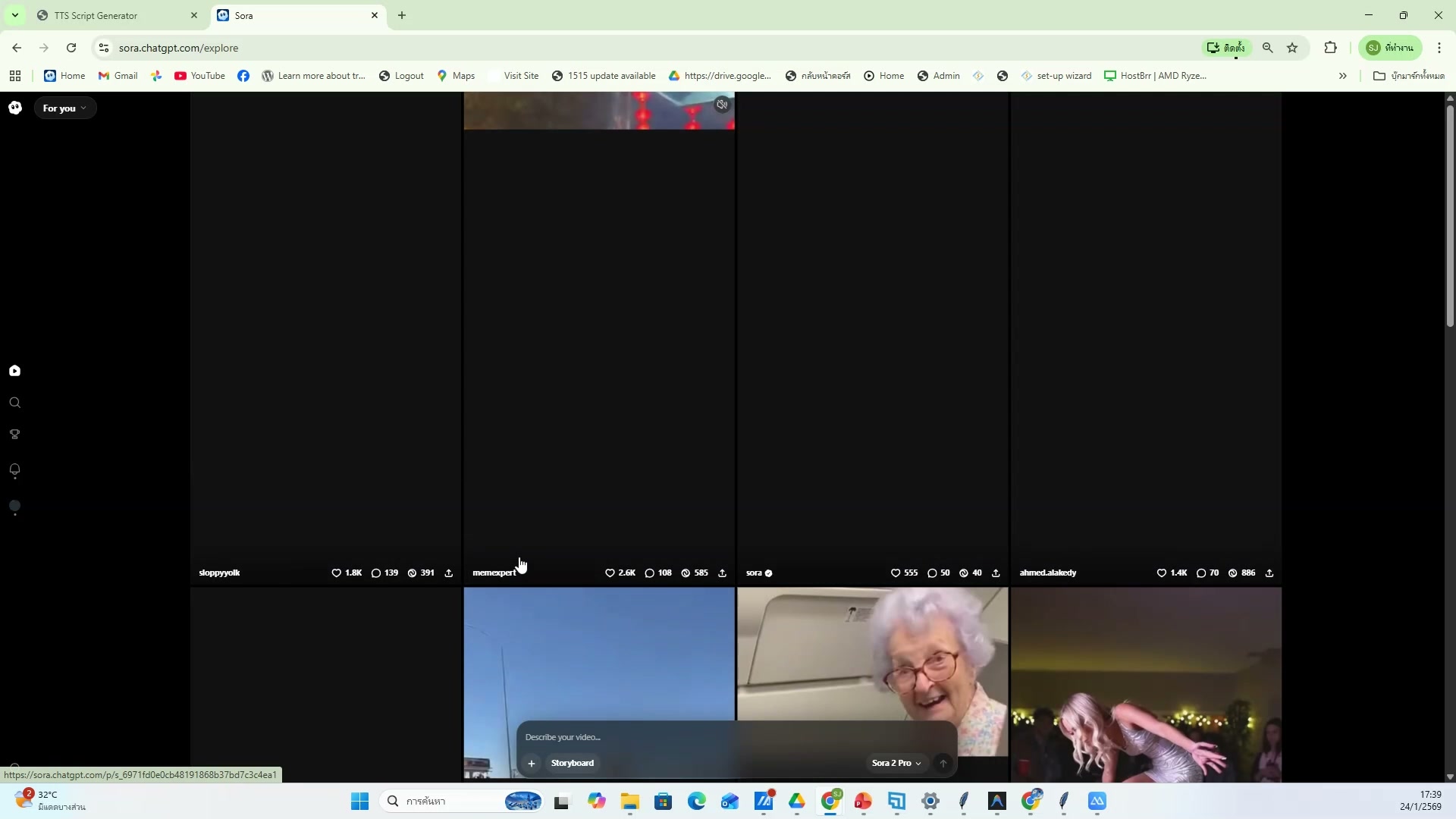Open the YouTube bookmark in bookmarks bar
The height and width of the screenshot is (819, 1456).
[x=199, y=76]
